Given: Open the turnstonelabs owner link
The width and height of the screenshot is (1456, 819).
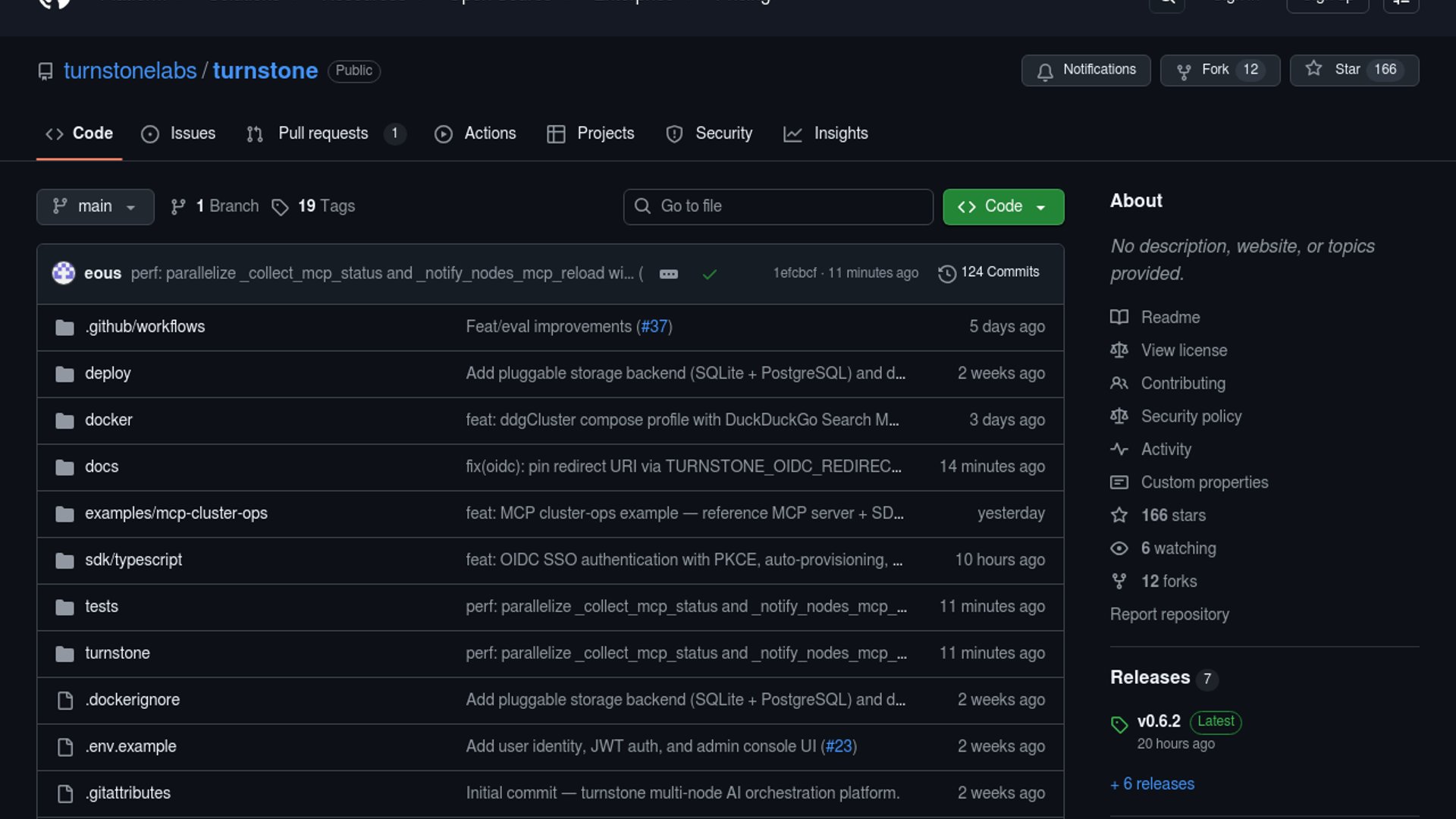Looking at the screenshot, I should (x=130, y=71).
